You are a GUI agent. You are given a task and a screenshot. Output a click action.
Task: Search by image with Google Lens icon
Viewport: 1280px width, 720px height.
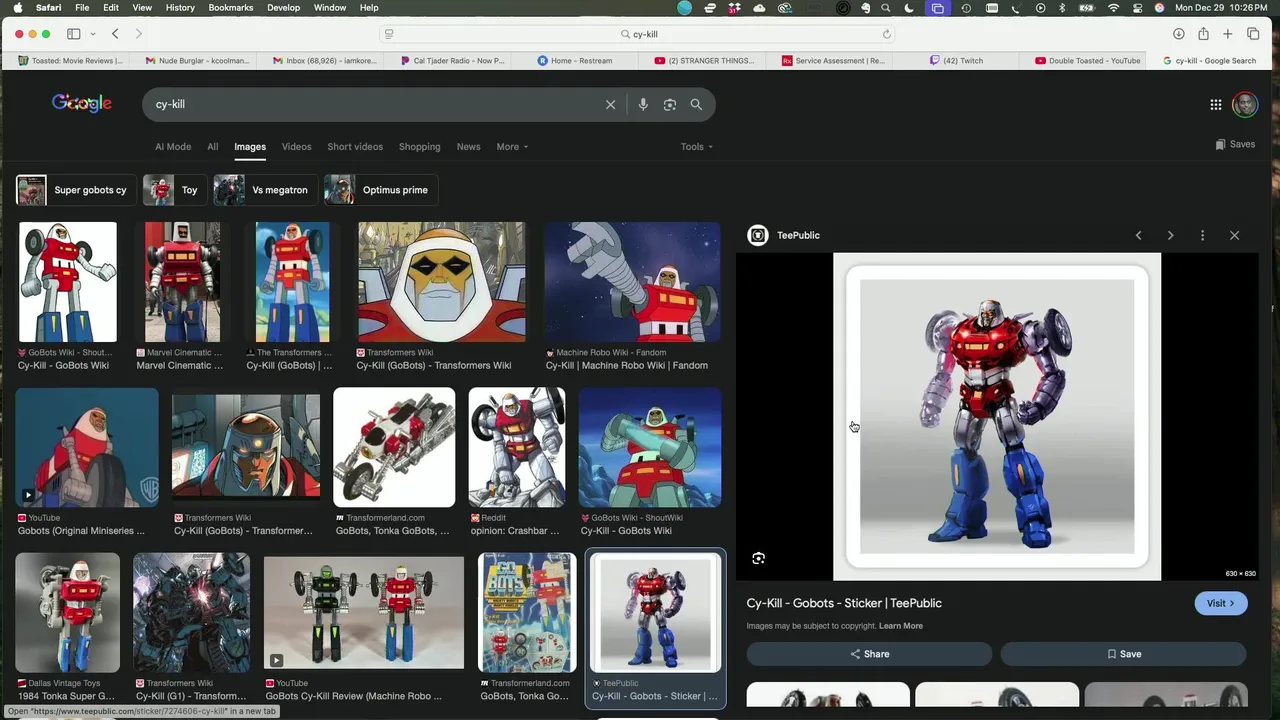click(670, 104)
